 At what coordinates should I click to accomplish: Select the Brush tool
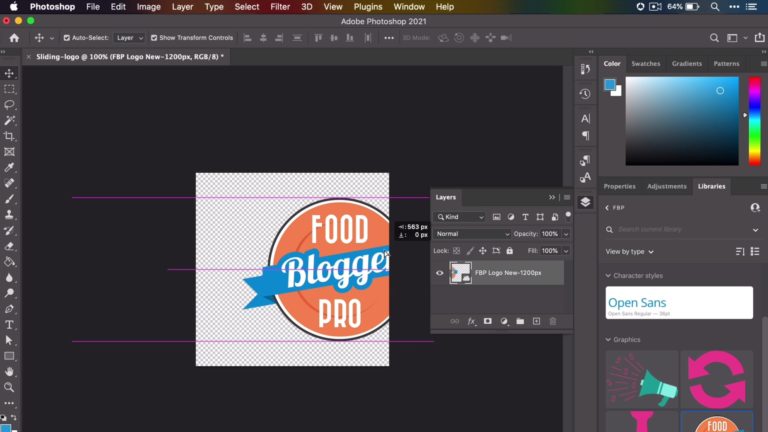point(9,199)
